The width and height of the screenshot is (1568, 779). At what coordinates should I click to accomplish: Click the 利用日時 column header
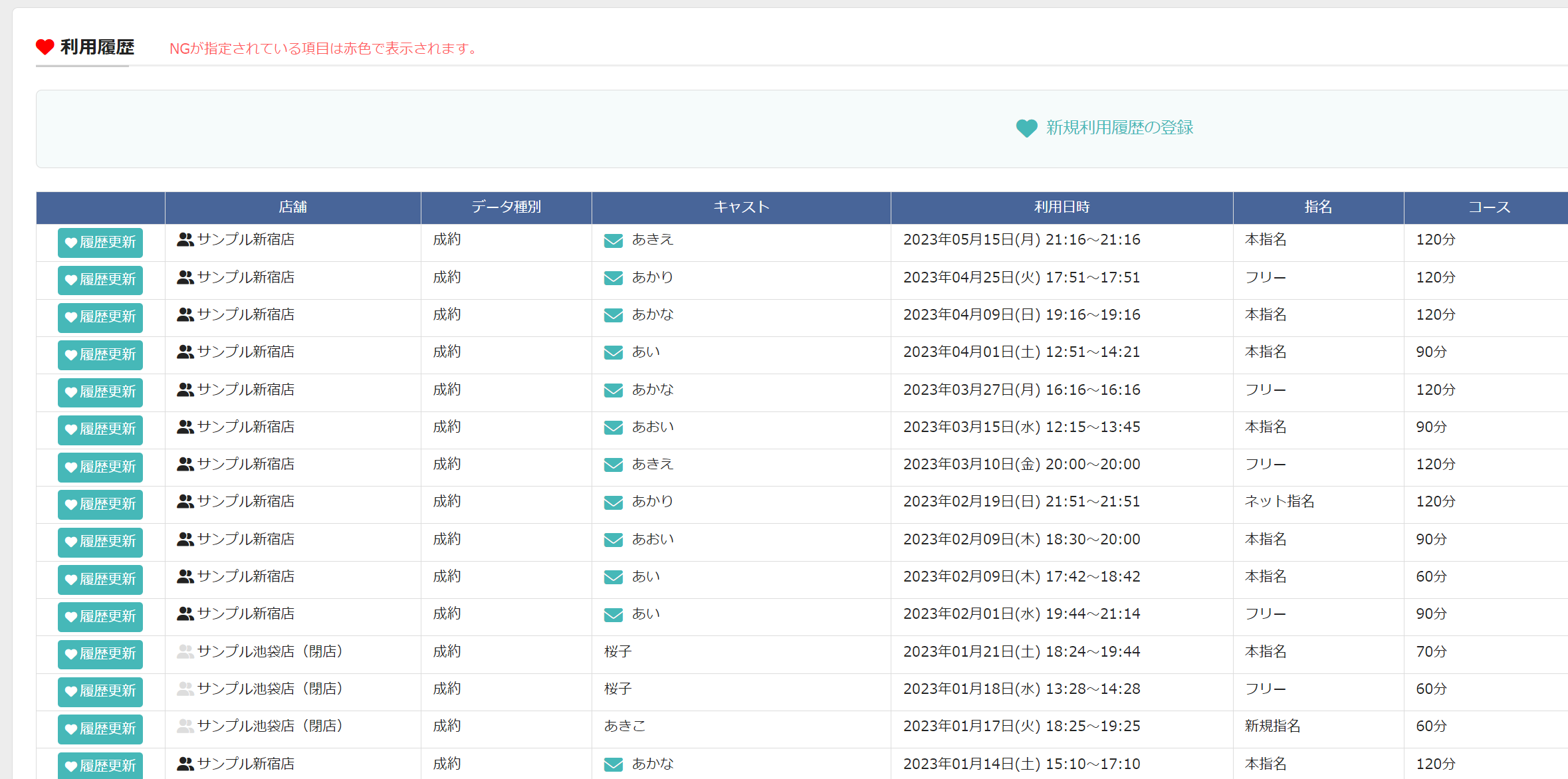[1062, 207]
